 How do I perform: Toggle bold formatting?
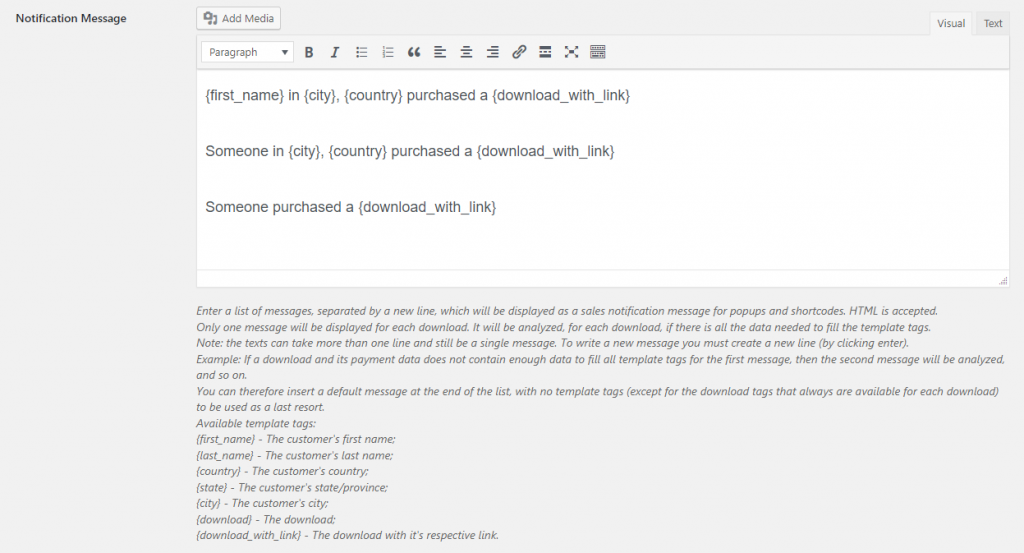click(x=309, y=52)
